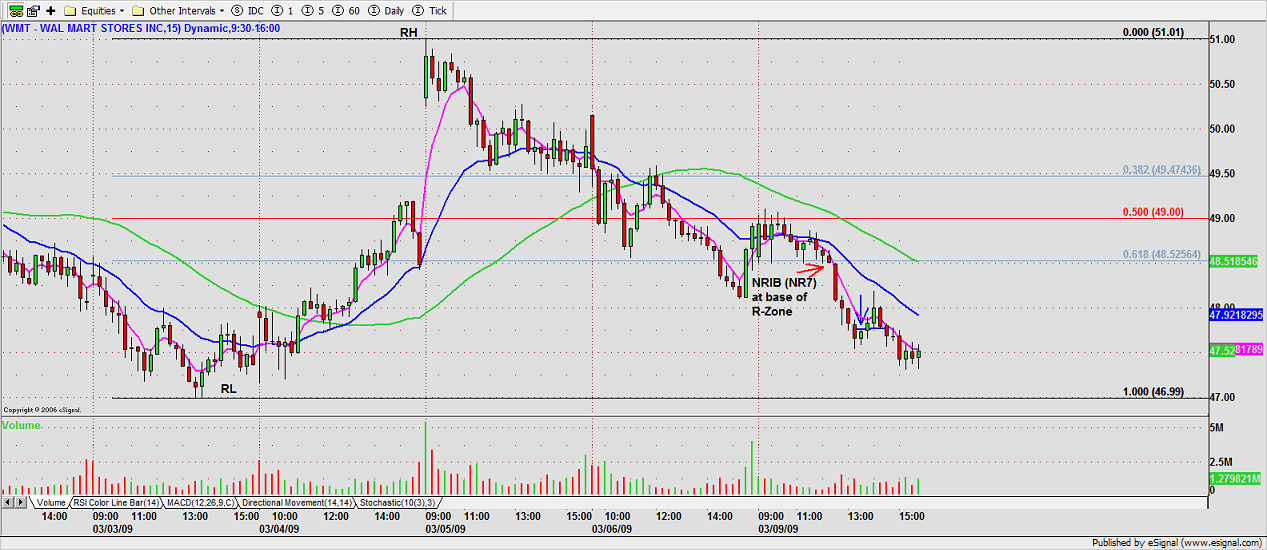1267x550 pixels.
Task: Click the 0.000 (51.01) Fibonacci label
Action: tap(1152, 32)
